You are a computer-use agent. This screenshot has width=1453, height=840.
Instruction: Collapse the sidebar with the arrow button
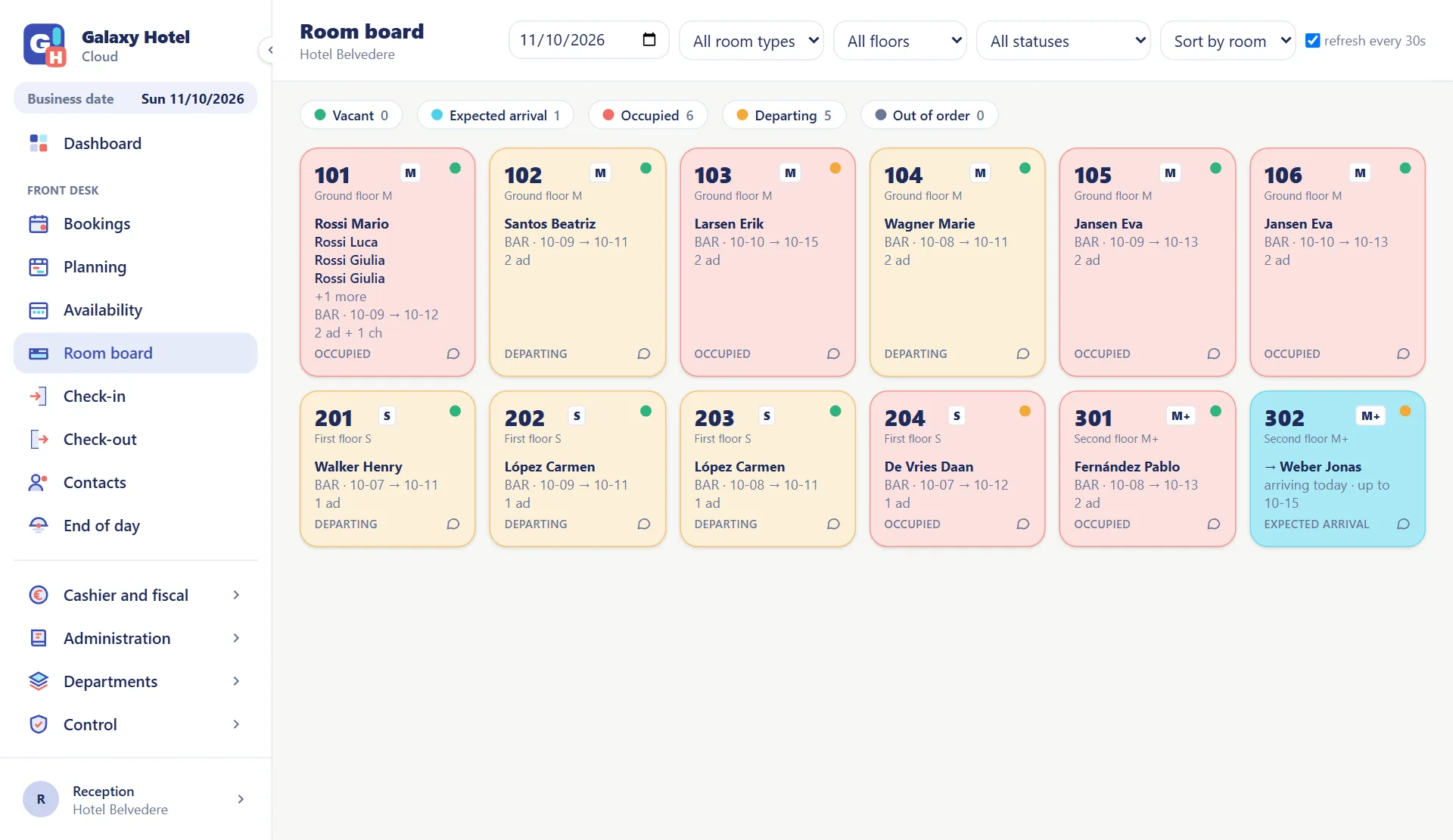tap(269, 50)
